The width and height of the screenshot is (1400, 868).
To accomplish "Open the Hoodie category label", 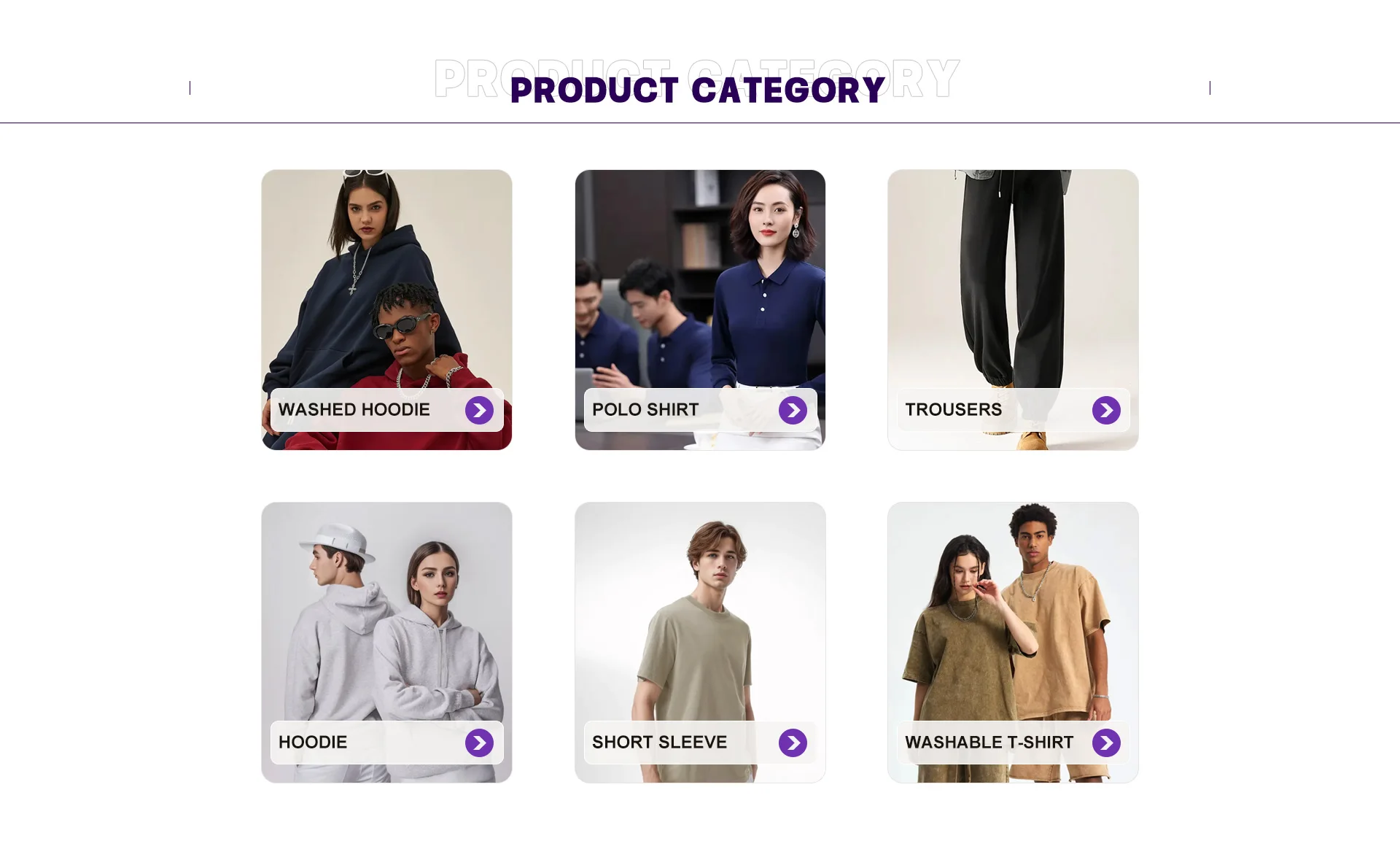I will coord(313,743).
